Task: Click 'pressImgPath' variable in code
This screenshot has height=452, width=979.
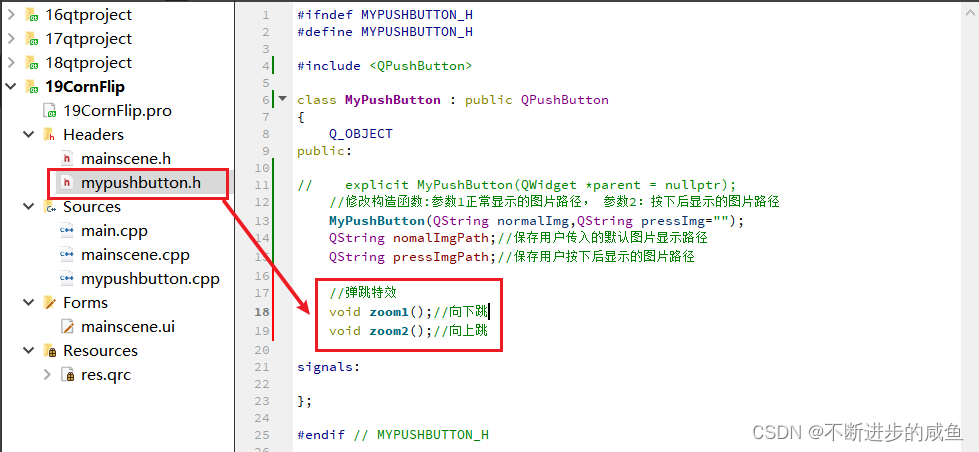Action: (441, 257)
